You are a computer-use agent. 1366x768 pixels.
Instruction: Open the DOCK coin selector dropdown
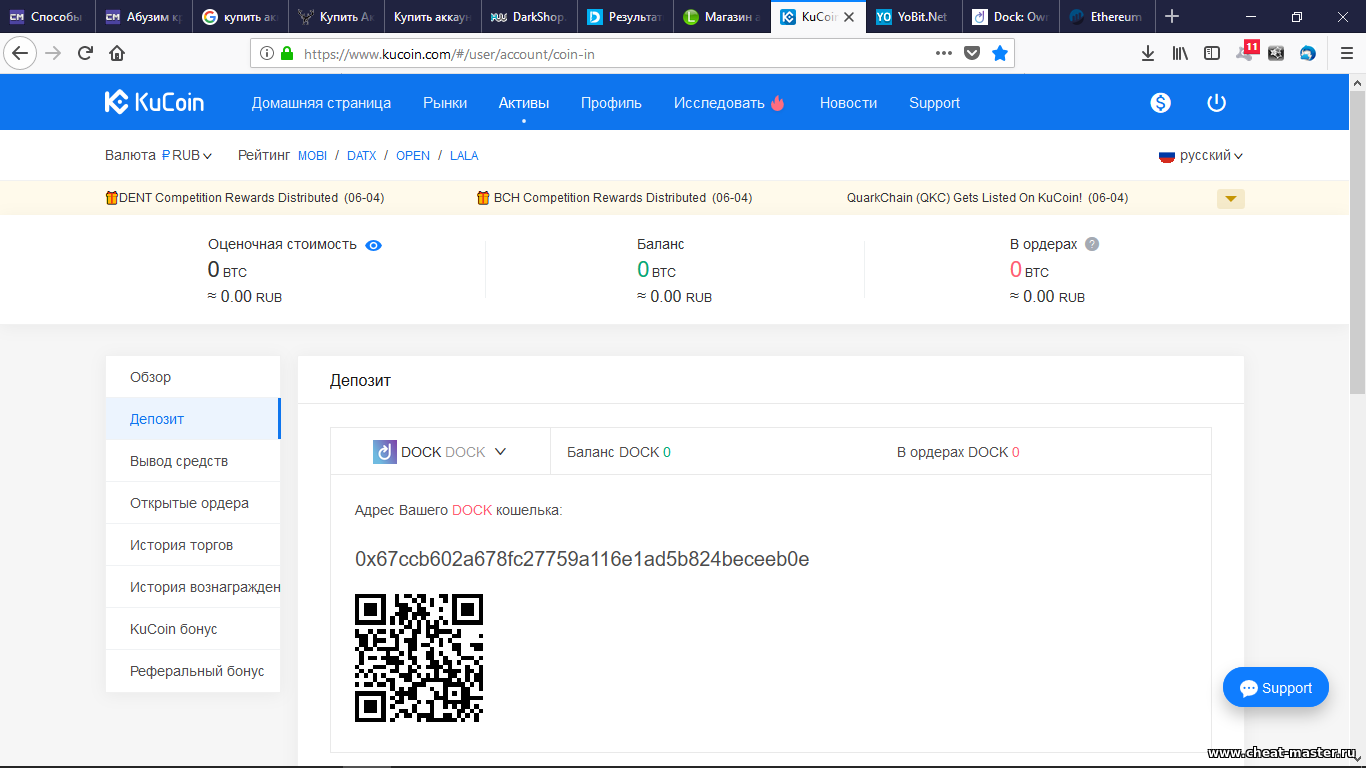440,452
